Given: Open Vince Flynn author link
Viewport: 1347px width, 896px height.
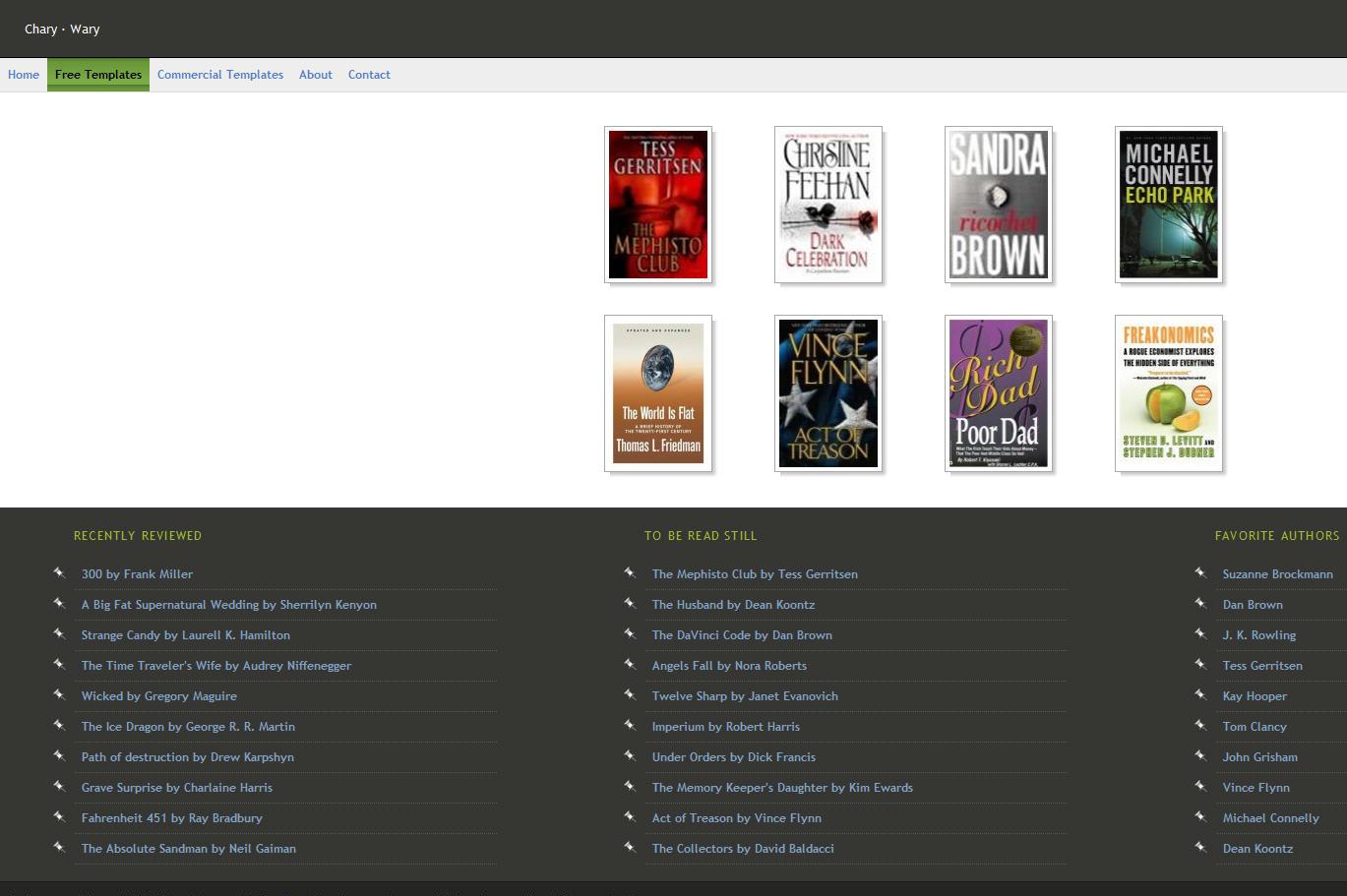Looking at the screenshot, I should coord(1256,788).
